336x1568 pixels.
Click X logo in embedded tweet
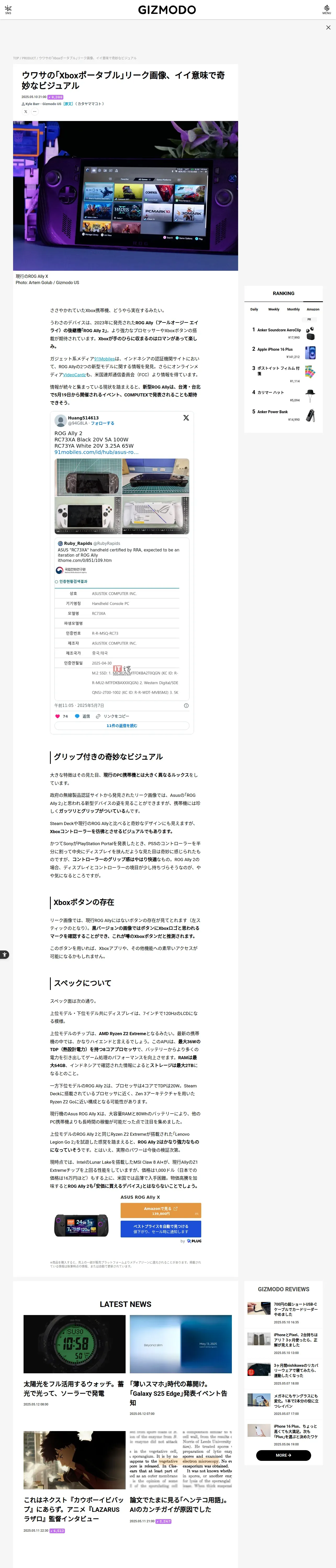click(186, 418)
